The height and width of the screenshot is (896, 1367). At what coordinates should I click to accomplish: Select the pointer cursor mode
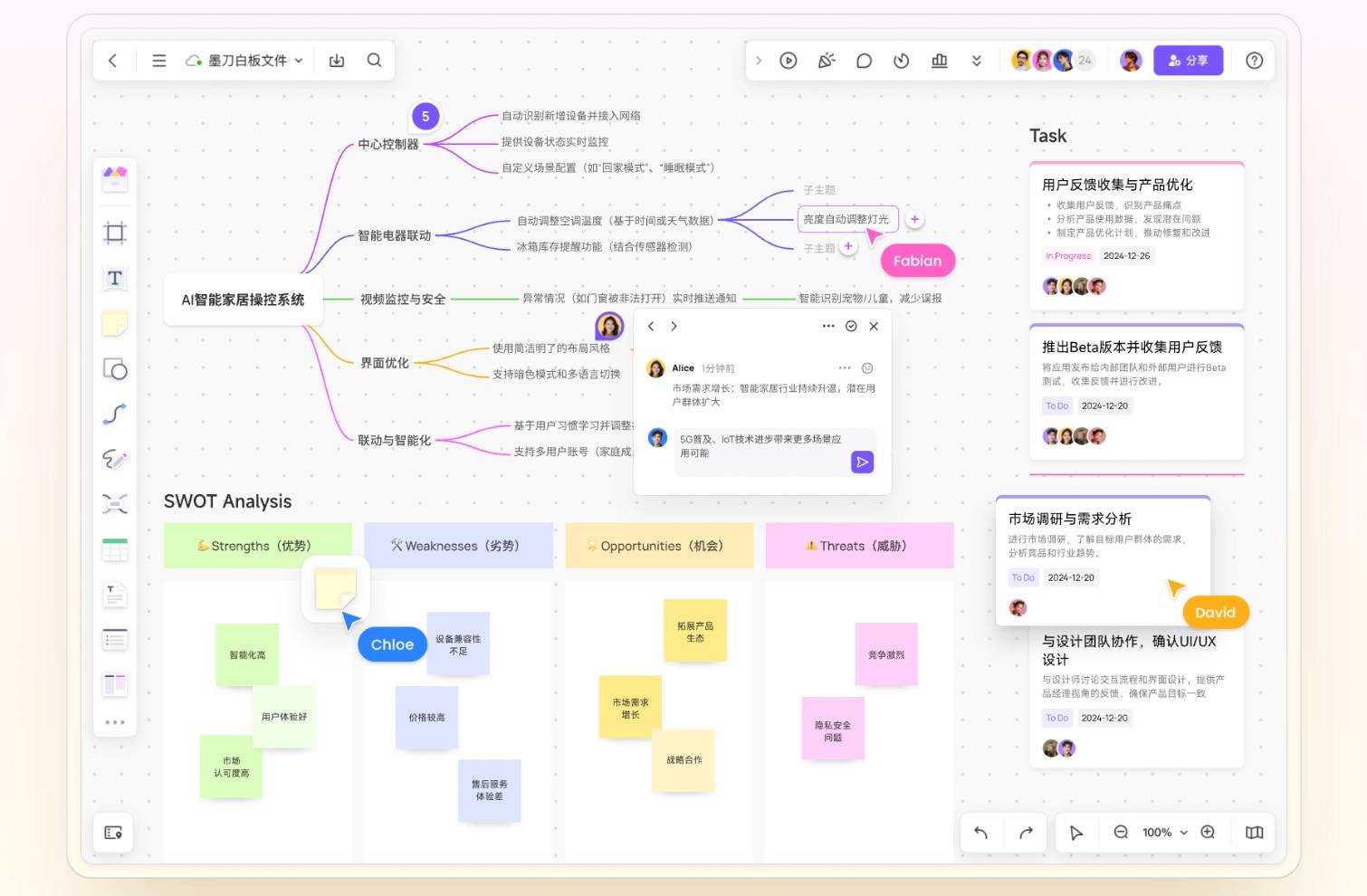tap(1076, 833)
